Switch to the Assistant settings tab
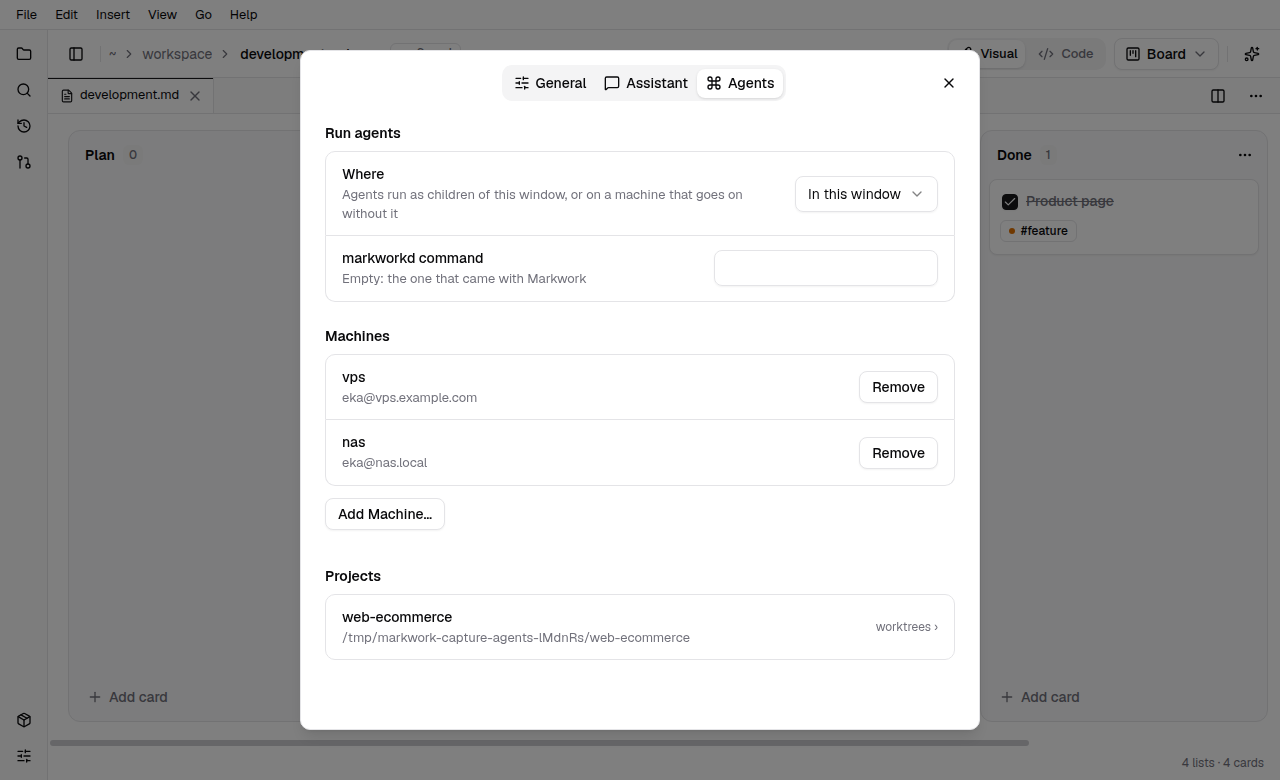Screen dimensions: 1280x780 click(646, 83)
